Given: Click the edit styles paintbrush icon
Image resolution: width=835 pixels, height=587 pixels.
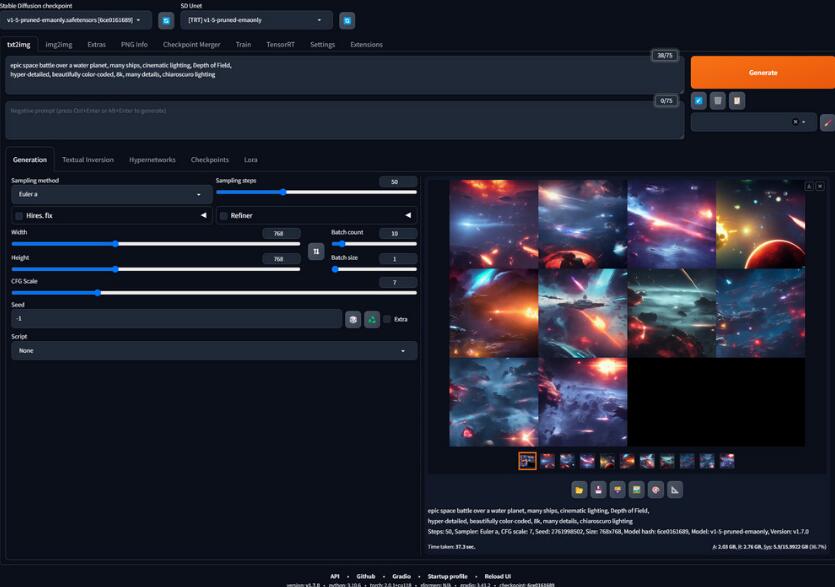Looking at the screenshot, I should point(827,122).
